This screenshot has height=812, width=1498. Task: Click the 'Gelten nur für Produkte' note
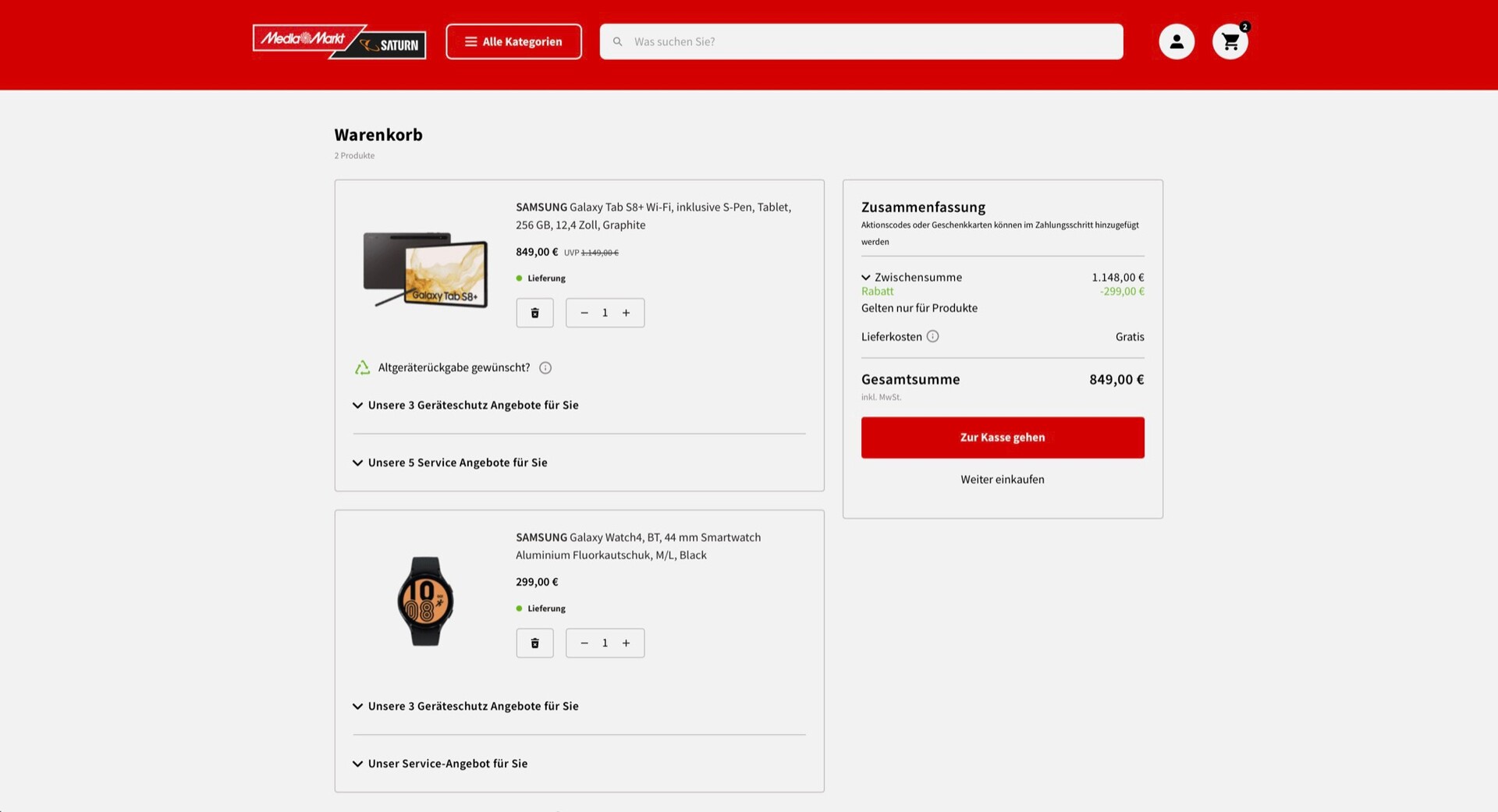(x=919, y=308)
